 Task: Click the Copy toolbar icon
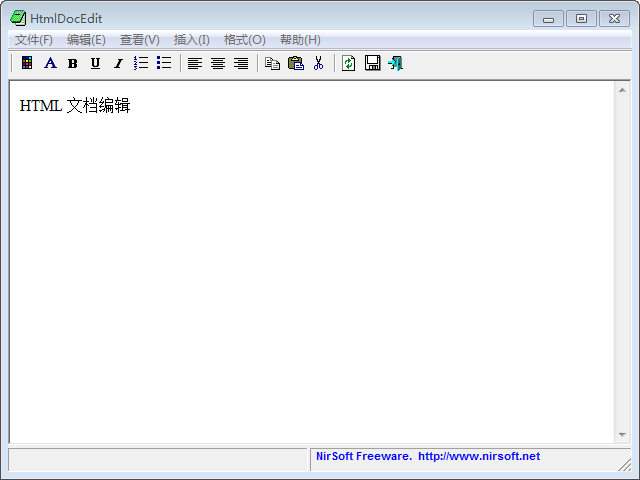click(272, 63)
